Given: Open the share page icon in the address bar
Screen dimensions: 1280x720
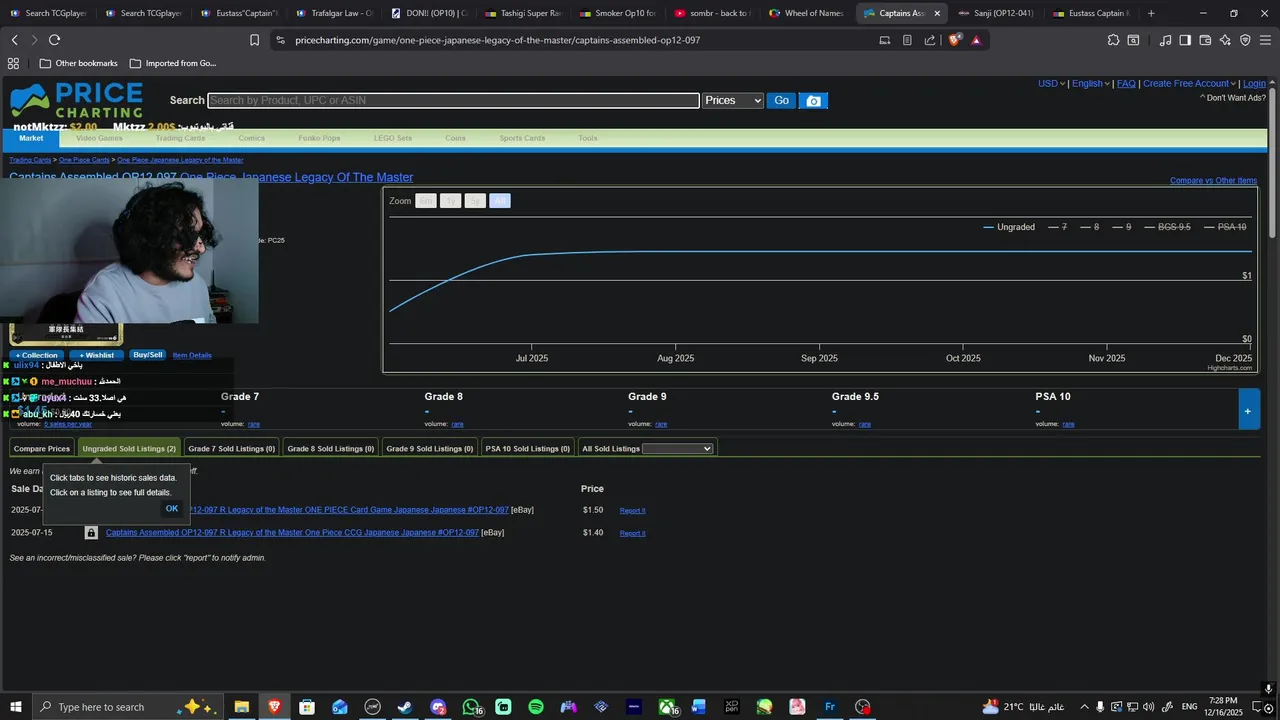Looking at the screenshot, I should point(930,40).
